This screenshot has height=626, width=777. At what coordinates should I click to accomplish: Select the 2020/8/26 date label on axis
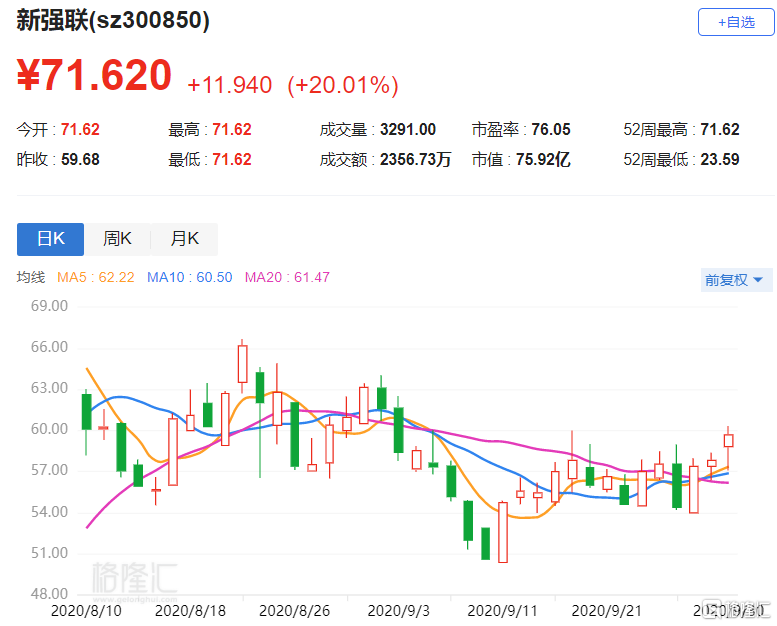pos(291,609)
